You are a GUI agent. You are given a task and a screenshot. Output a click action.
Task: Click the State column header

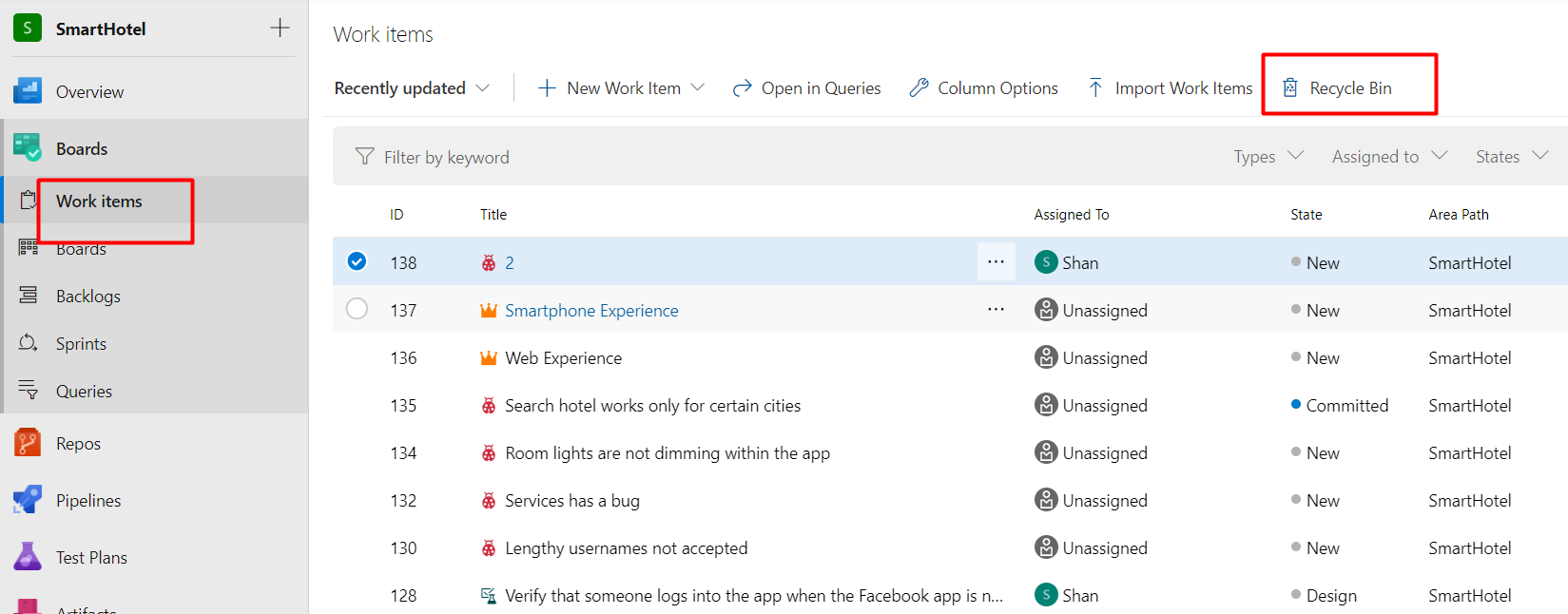(x=1307, y=215)
